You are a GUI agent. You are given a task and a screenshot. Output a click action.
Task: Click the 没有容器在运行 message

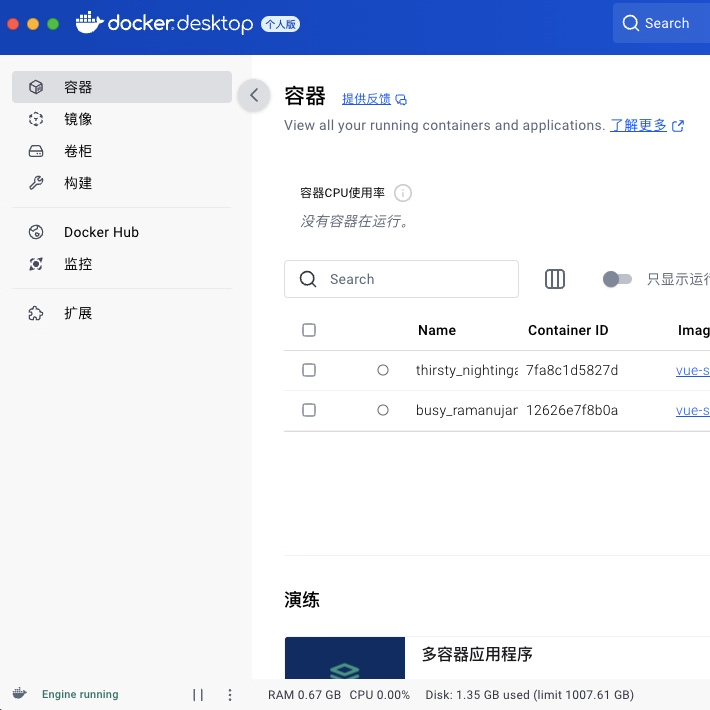[x=355, y=221]
